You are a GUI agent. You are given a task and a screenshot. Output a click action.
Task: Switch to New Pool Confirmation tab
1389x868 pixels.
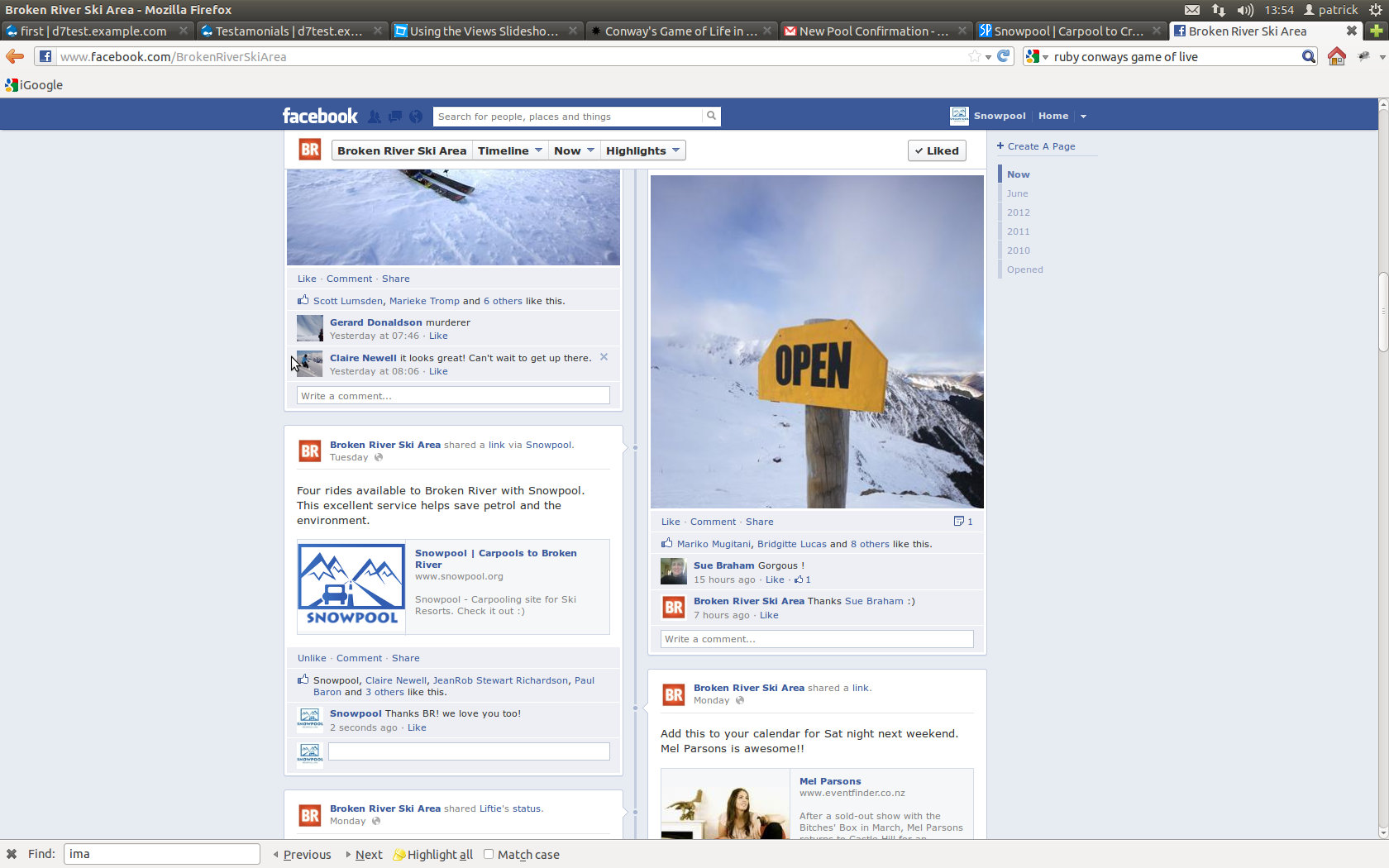873,31
